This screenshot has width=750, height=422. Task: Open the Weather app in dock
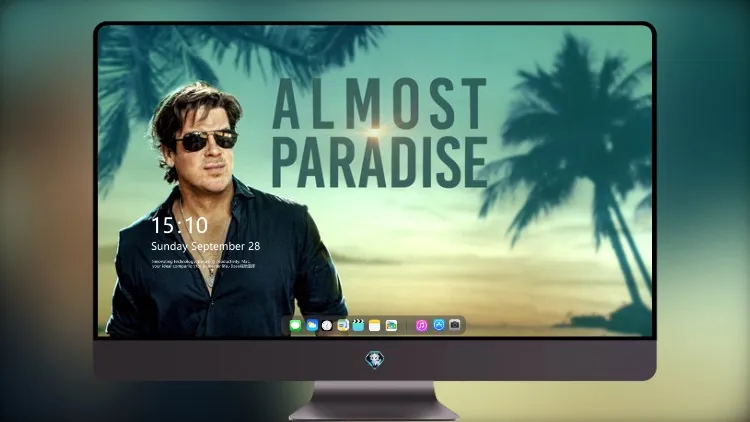pyautogui.click(x=312, y=325)
